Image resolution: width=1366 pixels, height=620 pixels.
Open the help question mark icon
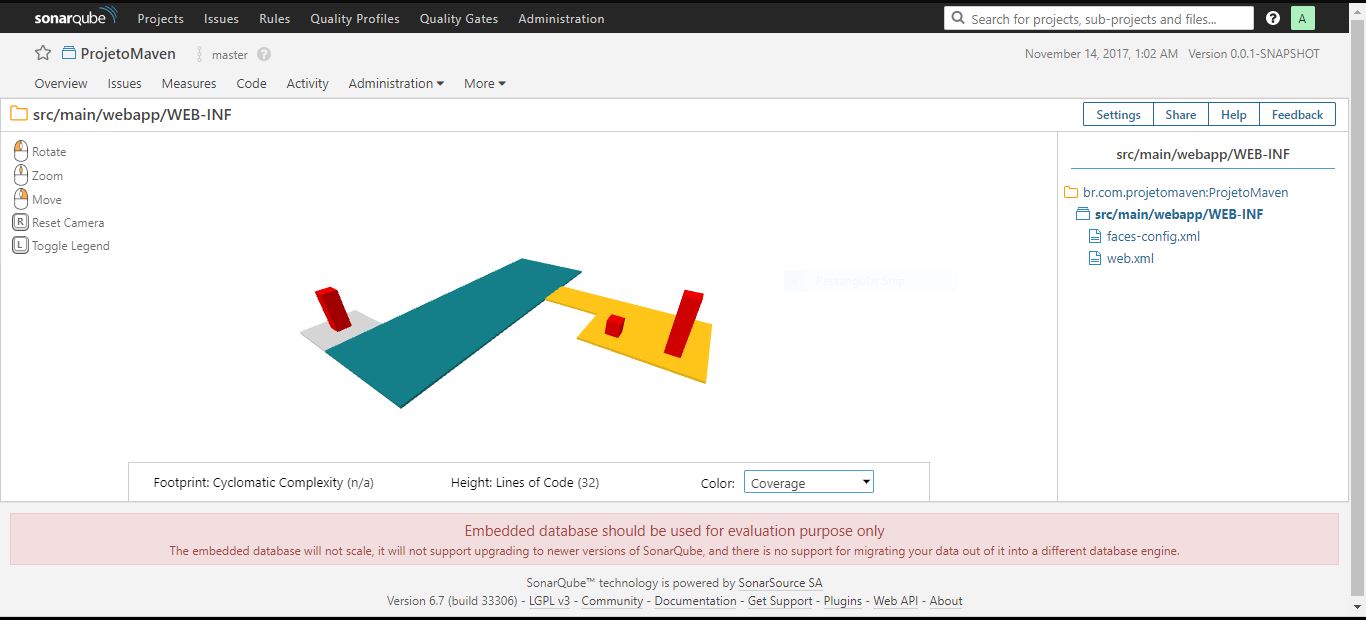click(x=1273, y=18)
